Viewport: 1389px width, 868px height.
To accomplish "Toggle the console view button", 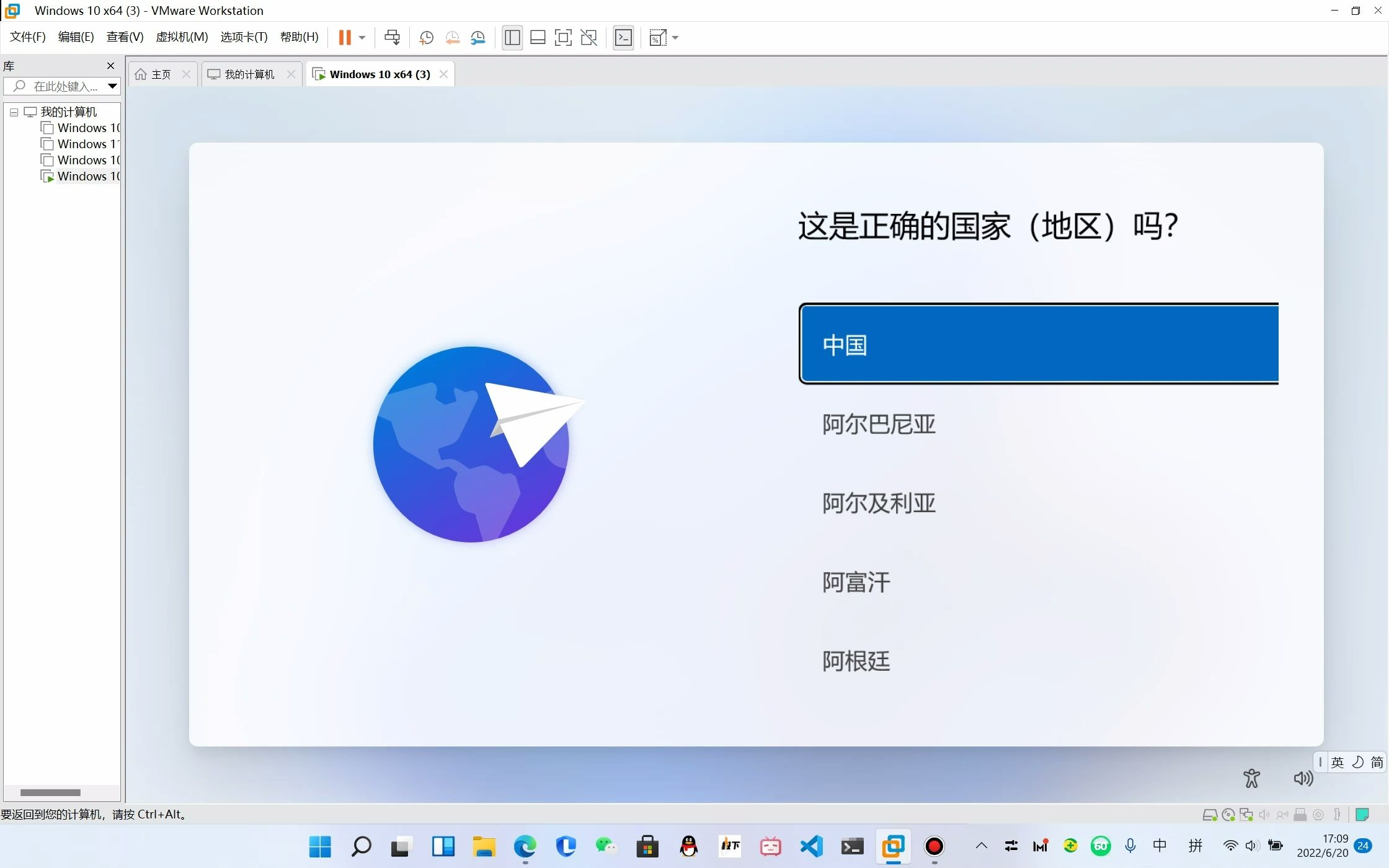I will pyautogui.click(x=623, y=38).
